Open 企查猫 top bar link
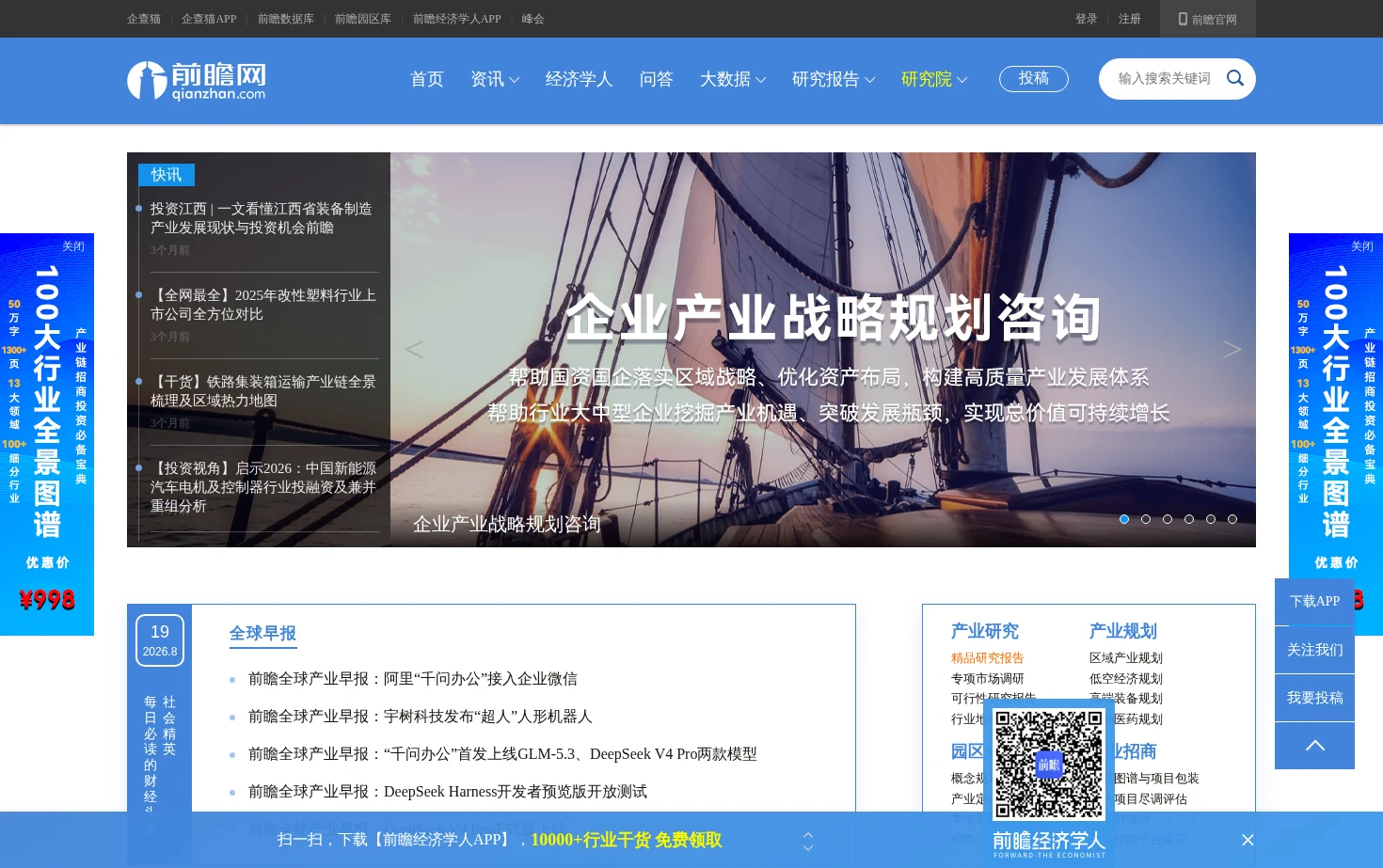 (x=144, y=19)
